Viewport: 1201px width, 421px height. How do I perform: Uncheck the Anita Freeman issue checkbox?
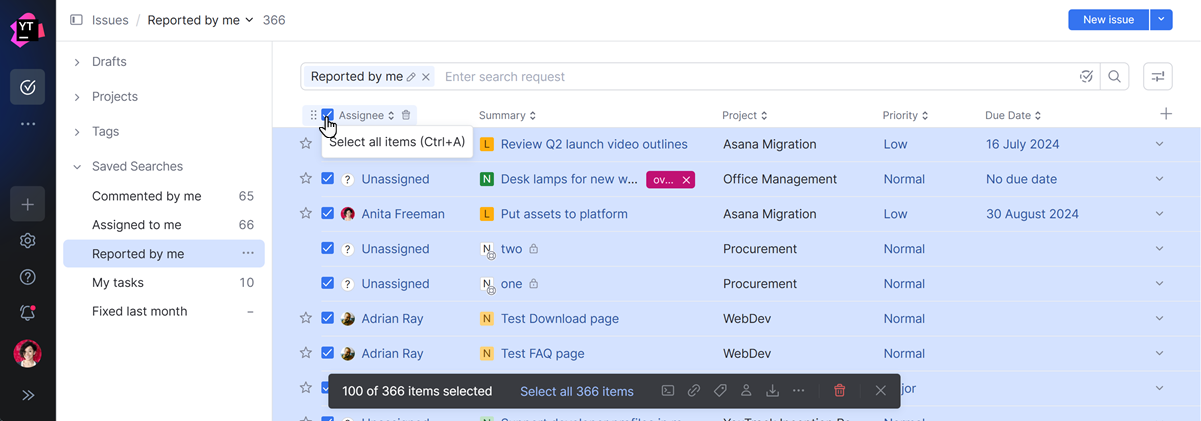(327, 214)
